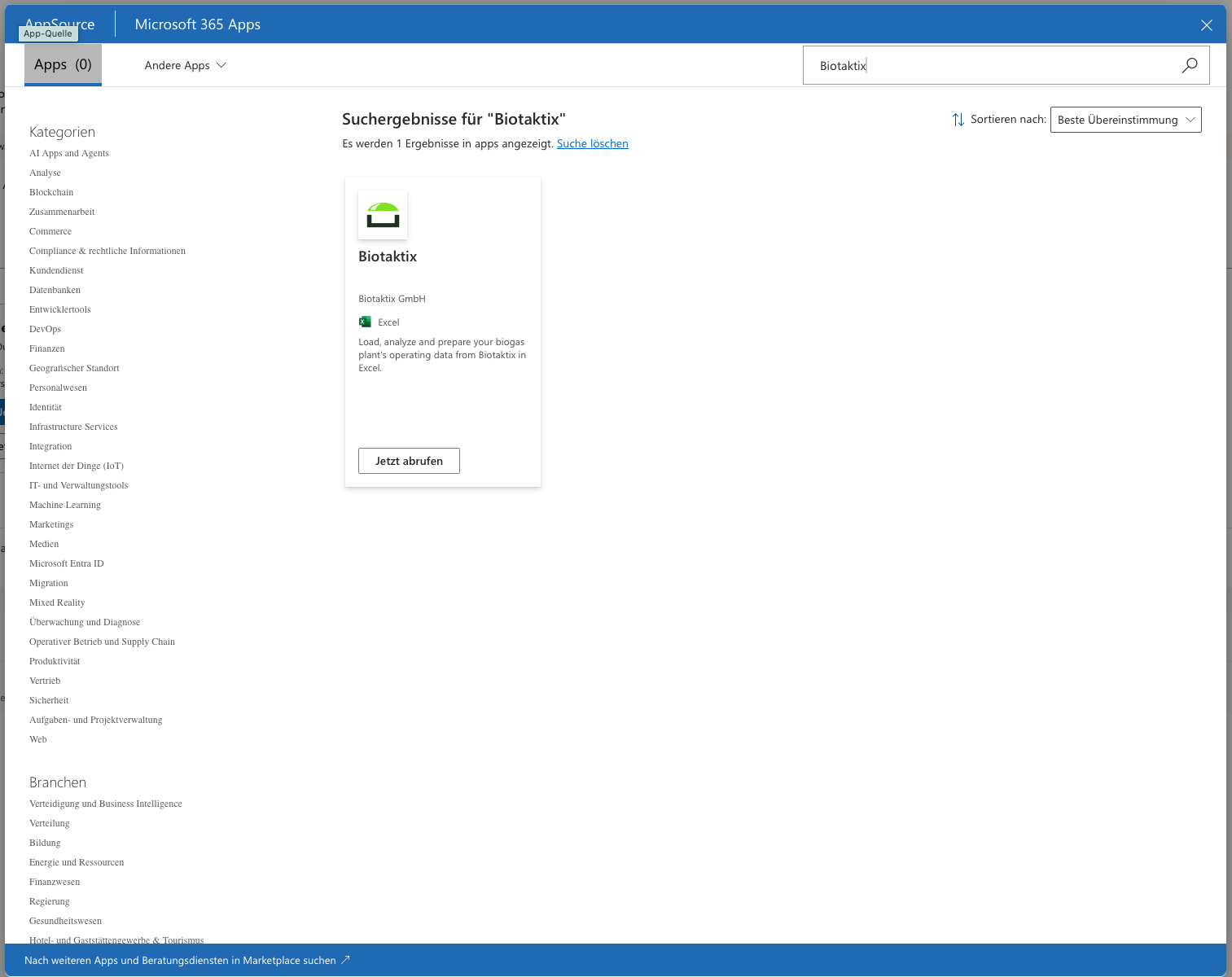Pick the Produktivität category
1232x977 pixels.
(55, 661)
